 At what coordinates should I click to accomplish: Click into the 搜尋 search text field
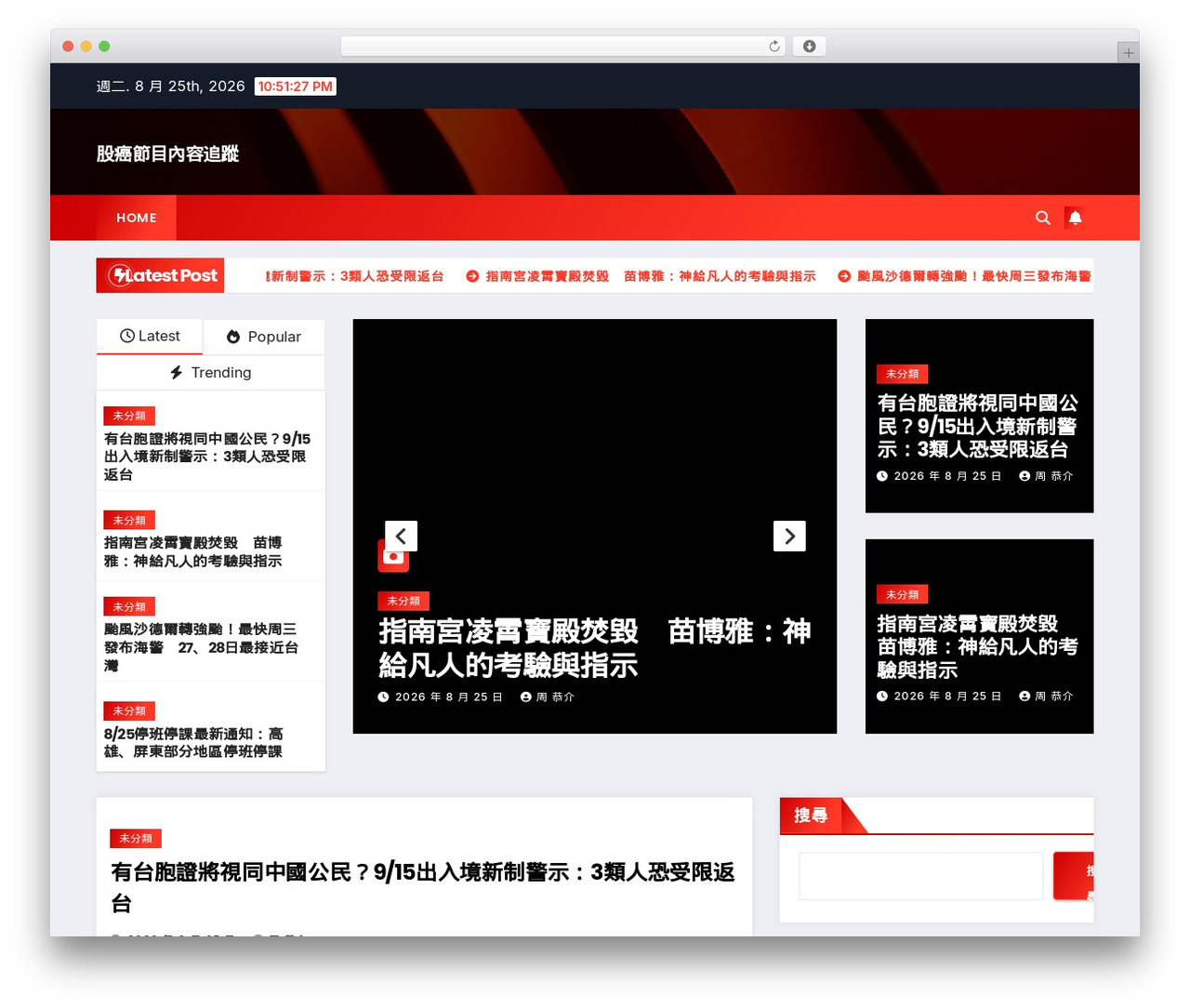point(921,876)
